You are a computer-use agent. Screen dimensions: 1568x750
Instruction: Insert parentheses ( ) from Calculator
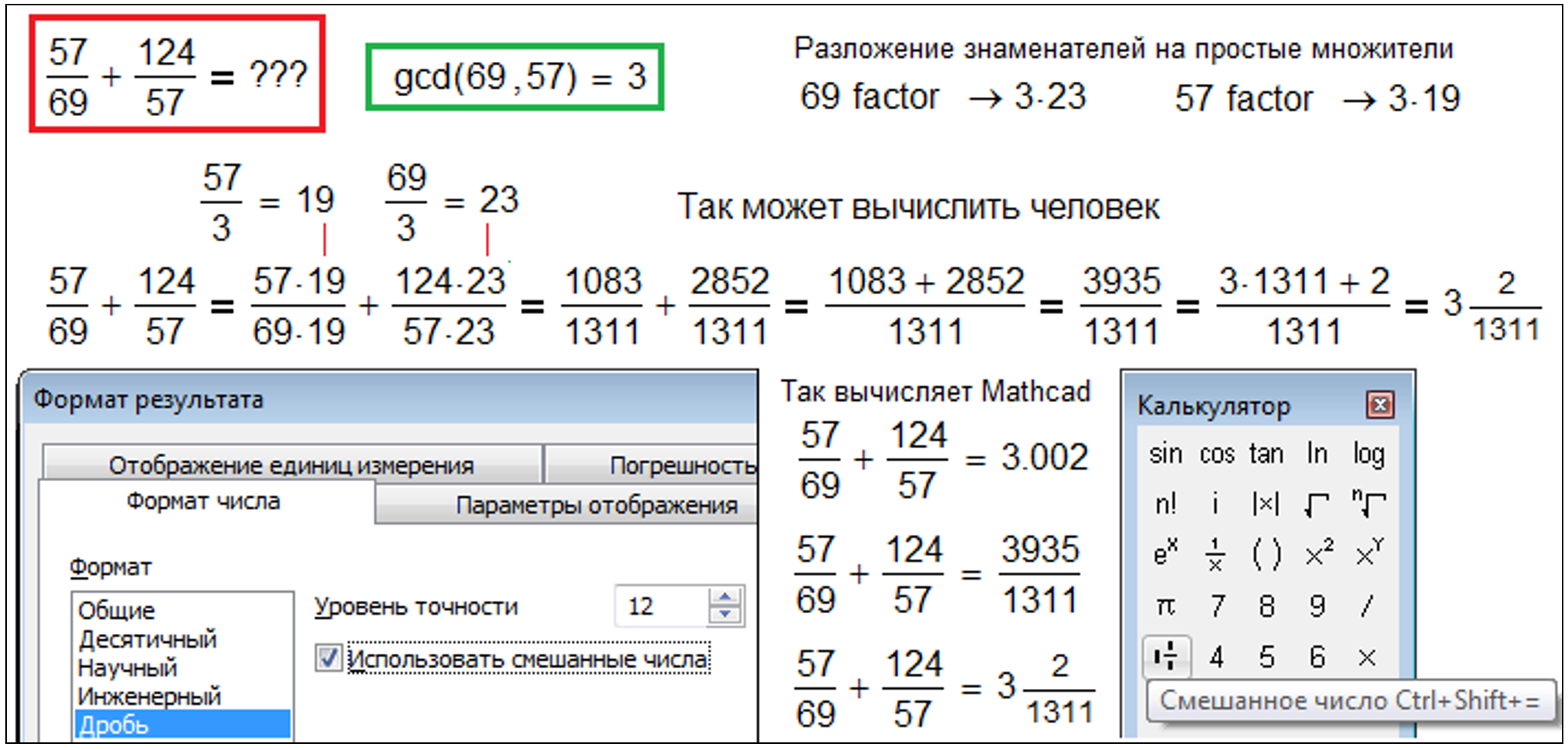1266,554
